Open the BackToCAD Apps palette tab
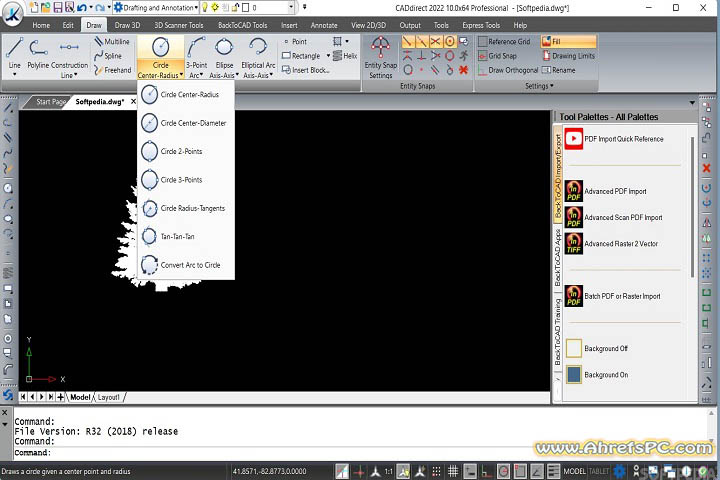The height and width of the screenshot is (480, 720). [557, 257]
